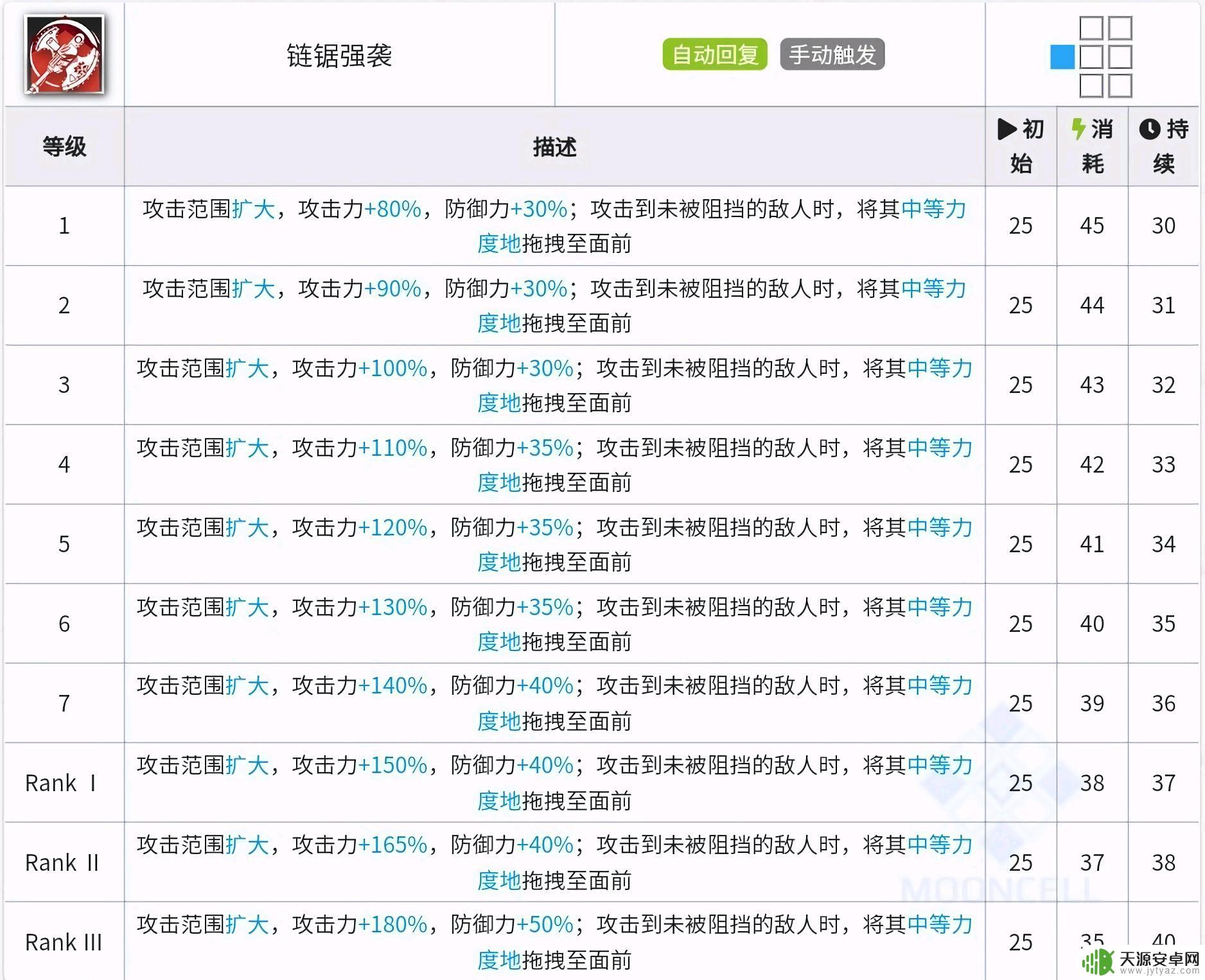This screenshot has height=980, width=1205.
Task: Click the duration value 33 in level 4
Action: (x=1163, y=465)
